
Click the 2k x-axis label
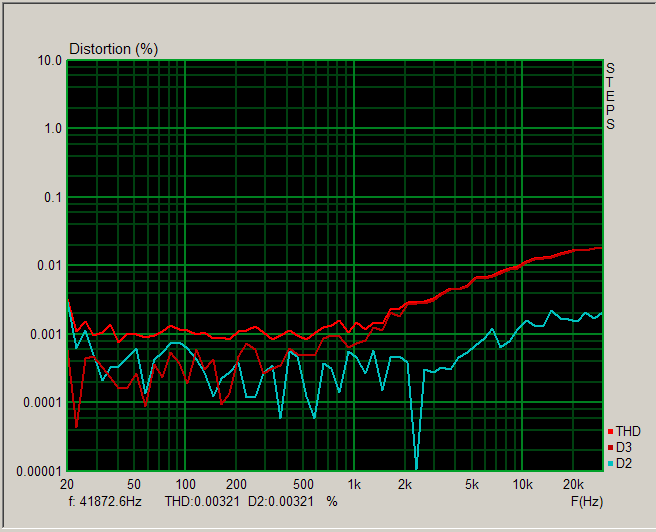[x=405, y=484]
